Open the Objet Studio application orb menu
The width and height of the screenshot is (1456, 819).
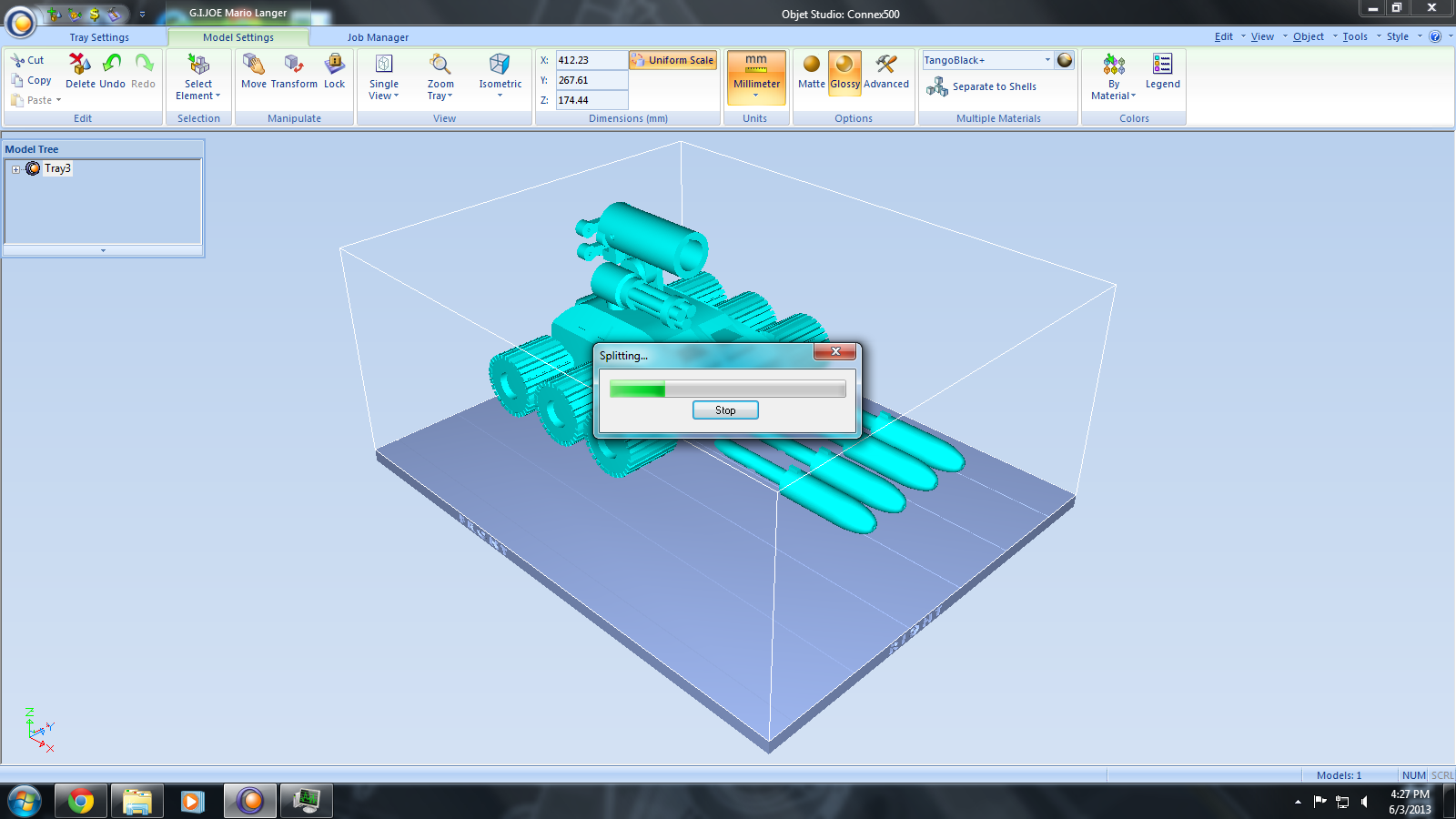pyautogui.click(x=21, y=22)
